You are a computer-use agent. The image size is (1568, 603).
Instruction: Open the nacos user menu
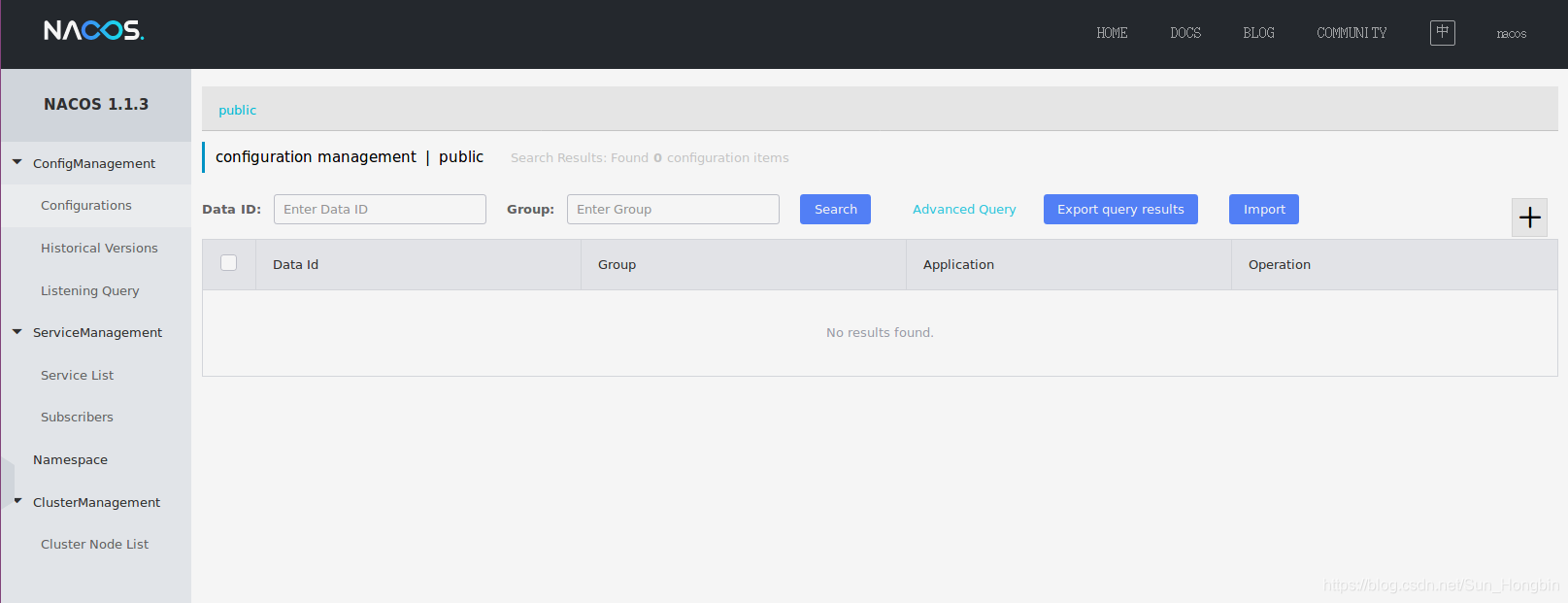[1511, 34]
